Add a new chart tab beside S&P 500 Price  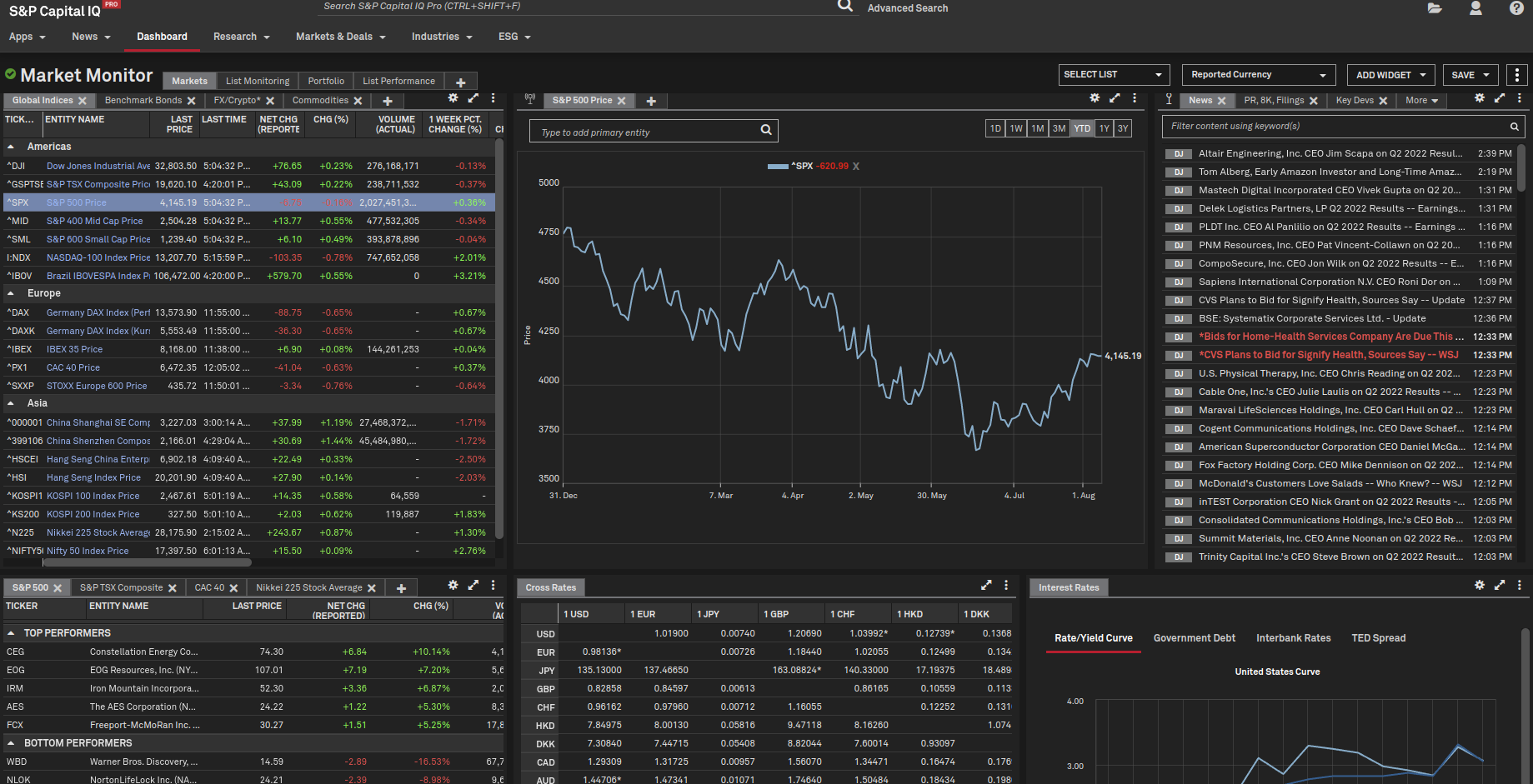click(651, 101)
